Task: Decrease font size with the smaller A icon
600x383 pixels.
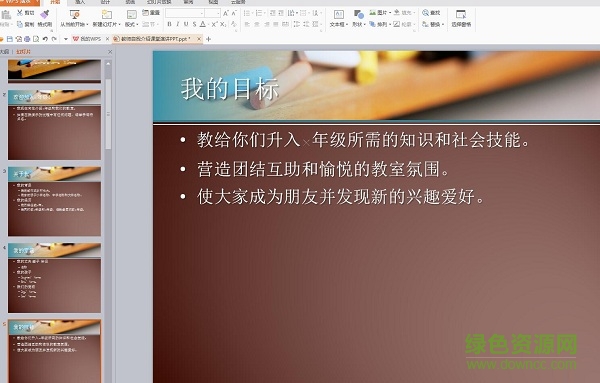Action: pyautogui.click(x=234, y=13)
